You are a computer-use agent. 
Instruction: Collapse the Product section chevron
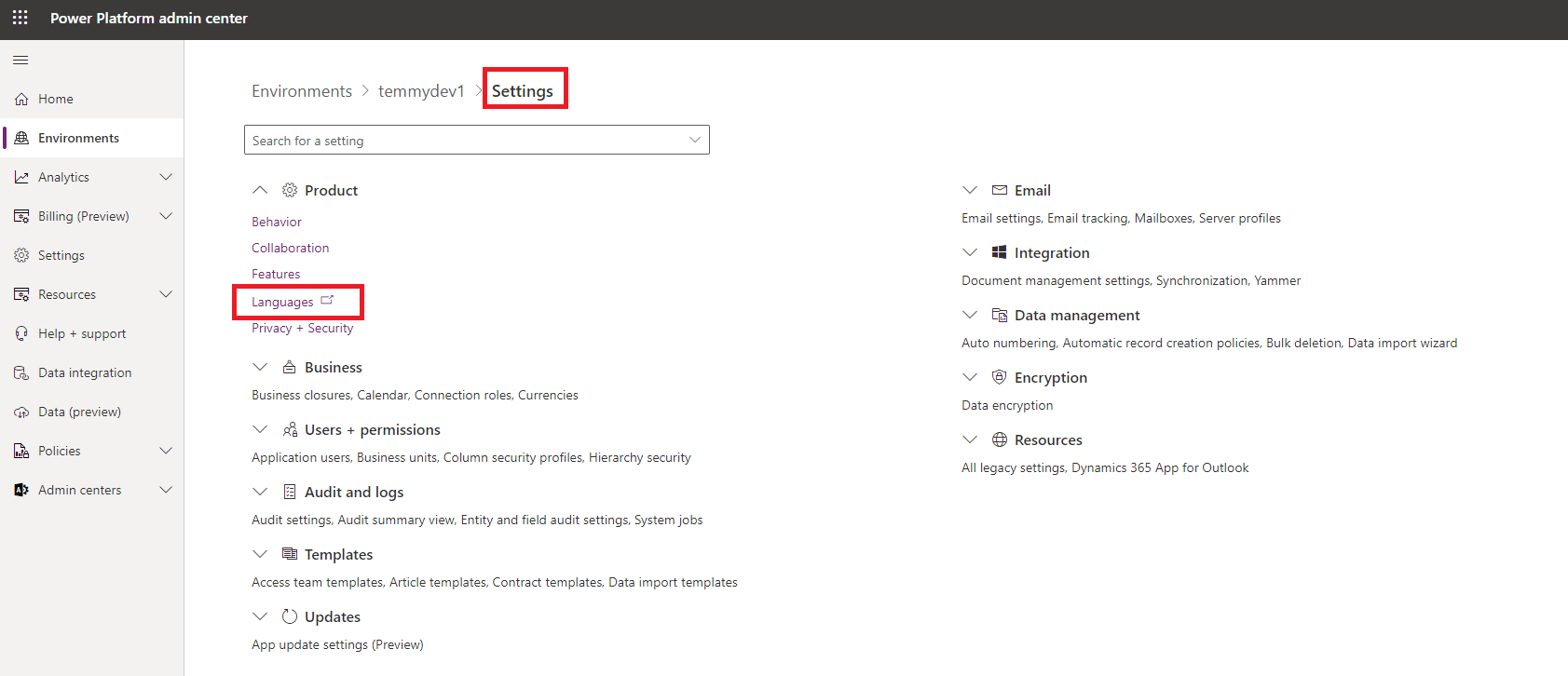(260, 190)
